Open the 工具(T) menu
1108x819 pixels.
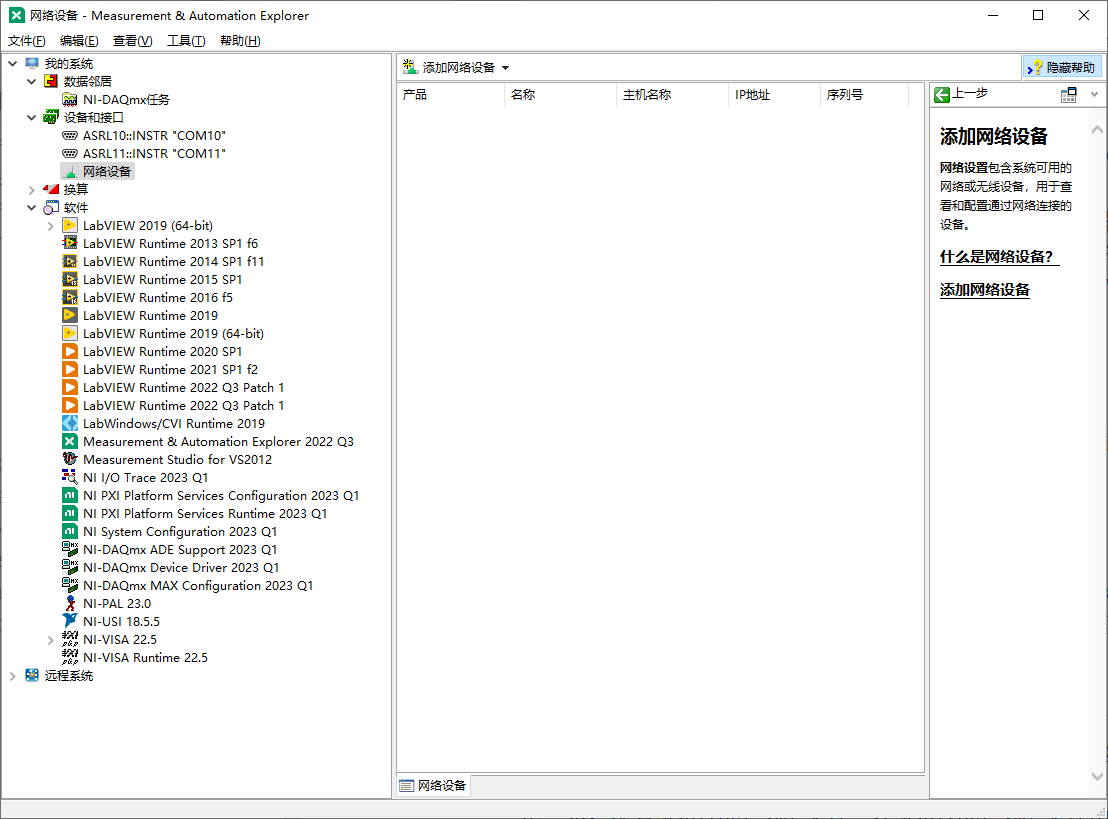pyautogui.click(x=186, y=41)
